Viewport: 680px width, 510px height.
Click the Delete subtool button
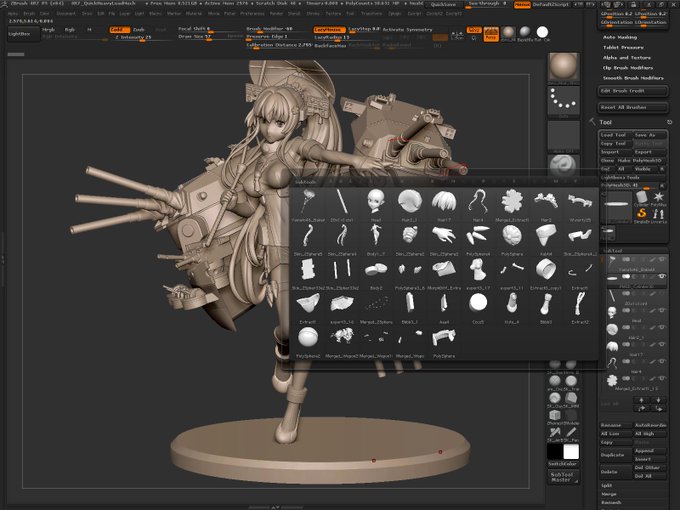(616, 472)
